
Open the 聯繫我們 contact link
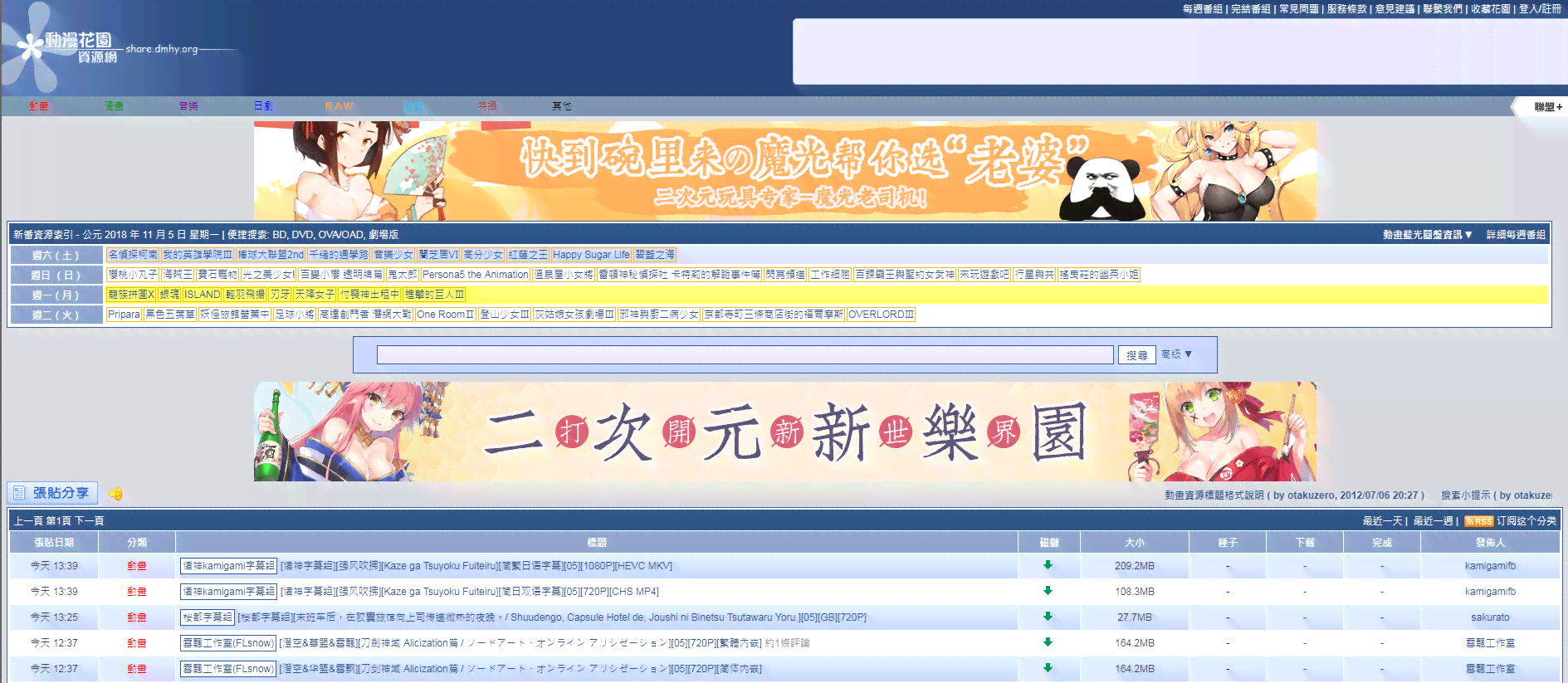tap(1443, 9)
